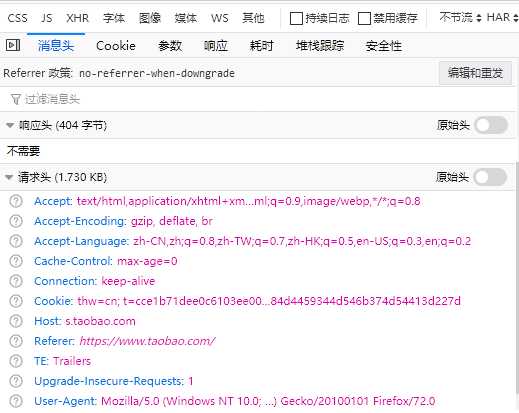Click the help icon beside Accept-Encoding
Viewport: 519px width, 413px height.
click(x=16, y=221)
